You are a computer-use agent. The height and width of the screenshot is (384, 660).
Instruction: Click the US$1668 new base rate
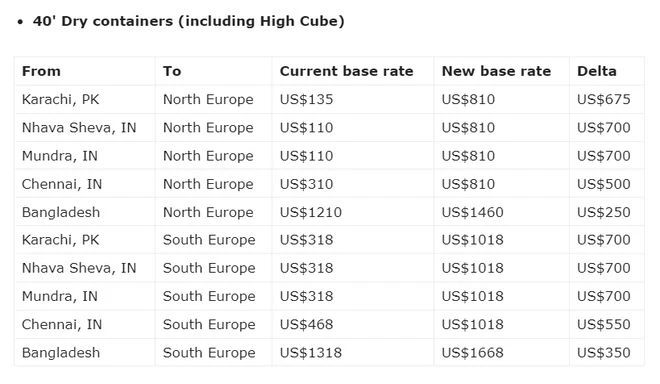[x=473, y=353]
